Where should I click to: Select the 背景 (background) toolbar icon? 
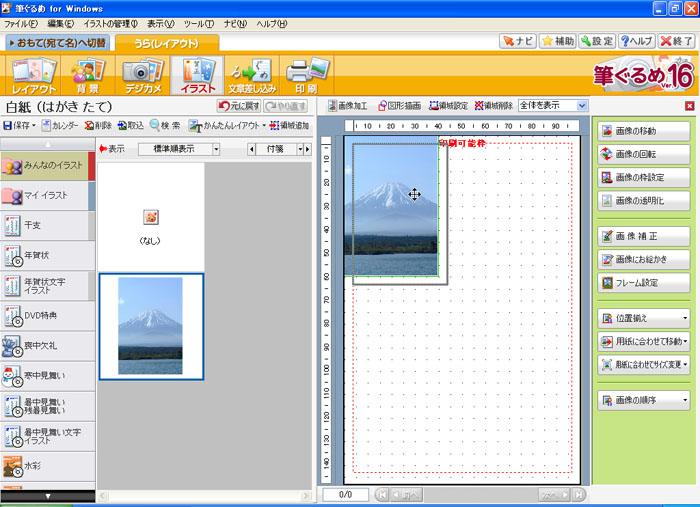88,75
